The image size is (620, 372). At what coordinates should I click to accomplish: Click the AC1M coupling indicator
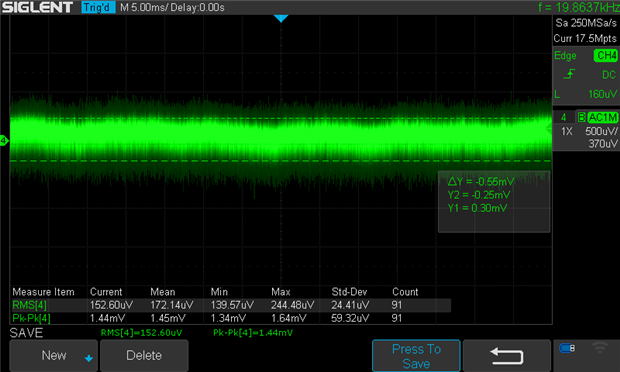602,117
